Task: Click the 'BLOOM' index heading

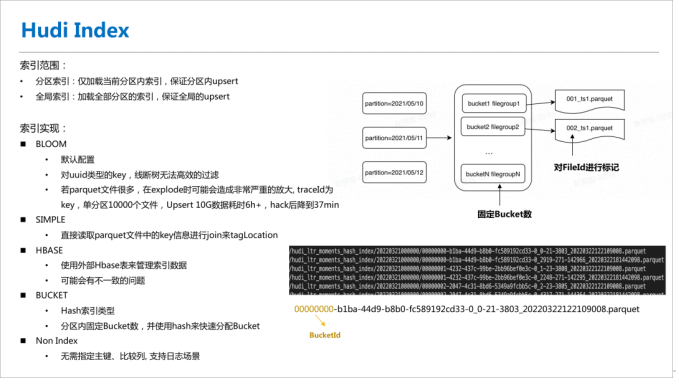Action: (x=51, y=144)
